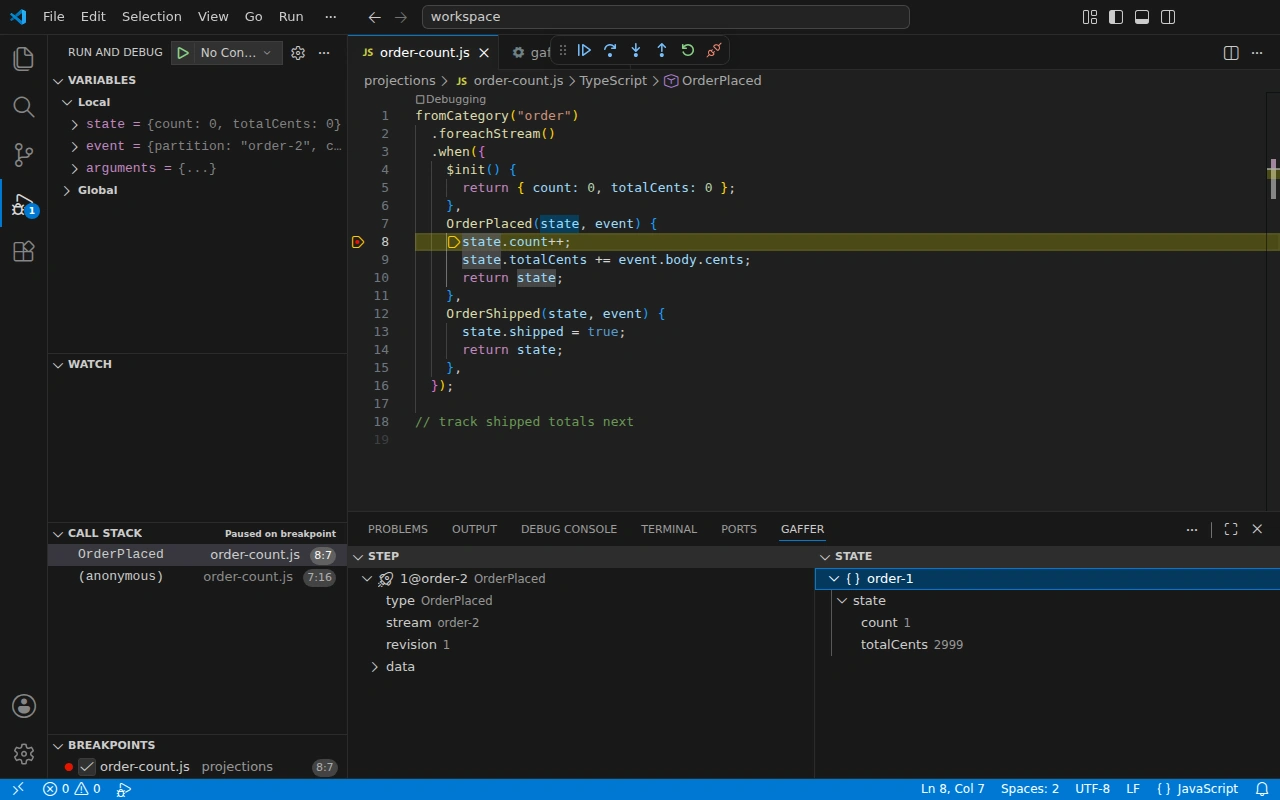Grab the debug toolbar drag handle
The width and height of the screenshot is (1280, 800).
click(563, 50)
